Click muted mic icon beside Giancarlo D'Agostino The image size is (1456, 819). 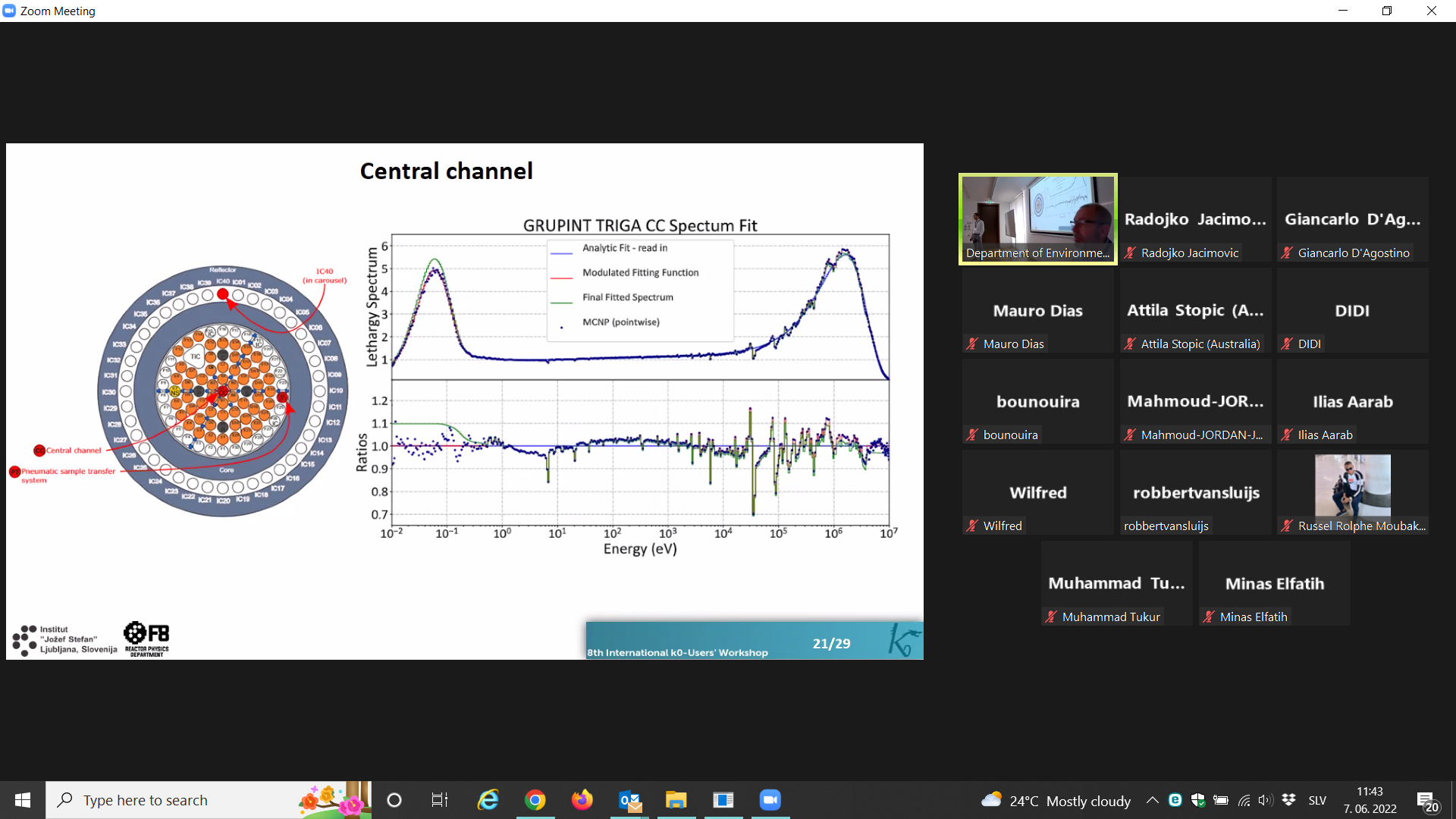(x=1287, y=253)
